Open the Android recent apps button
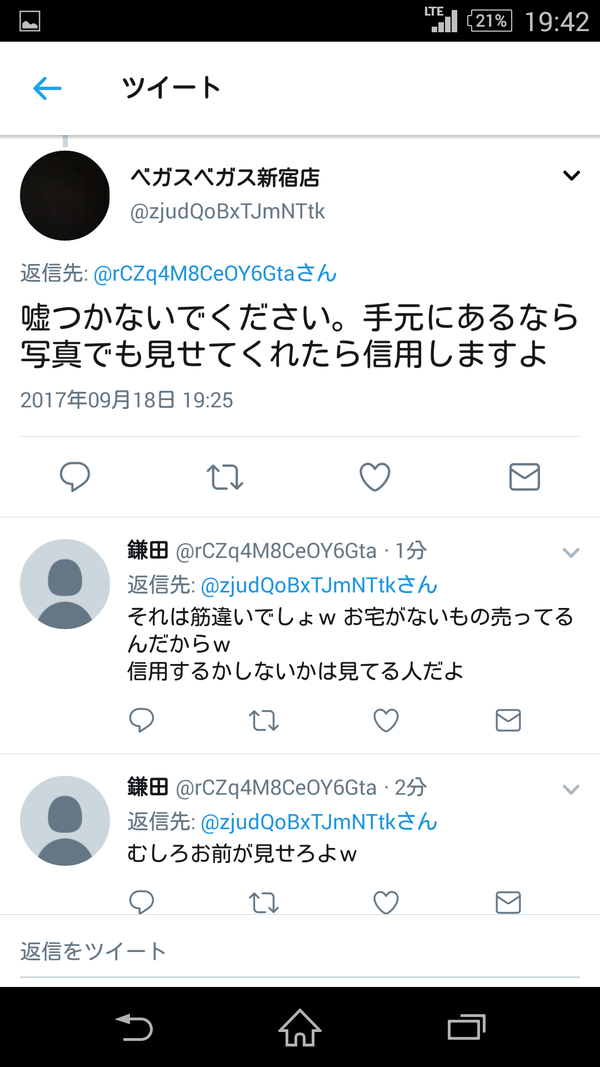This screenshot has width=600, height=1067. click(x=467, y=1028)
